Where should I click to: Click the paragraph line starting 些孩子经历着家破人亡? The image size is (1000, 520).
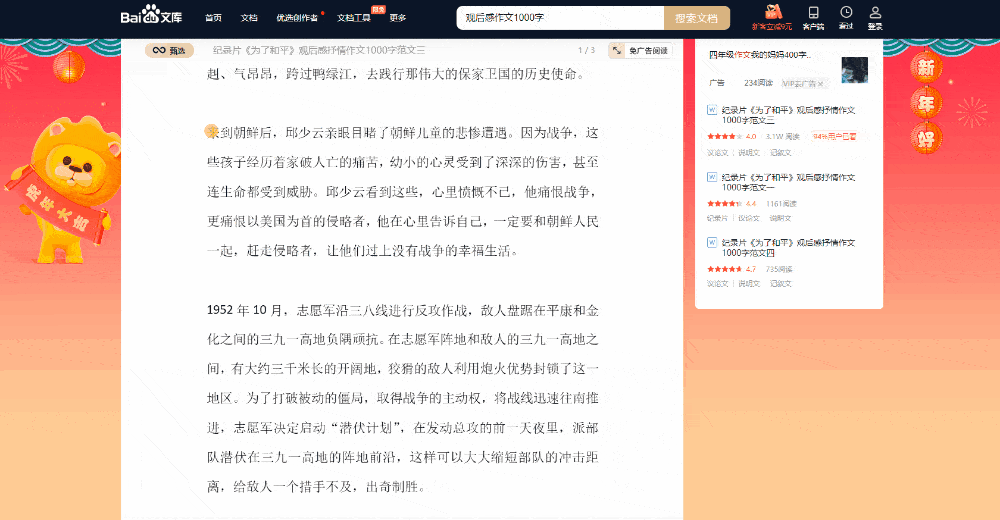(x=402, y=163)
